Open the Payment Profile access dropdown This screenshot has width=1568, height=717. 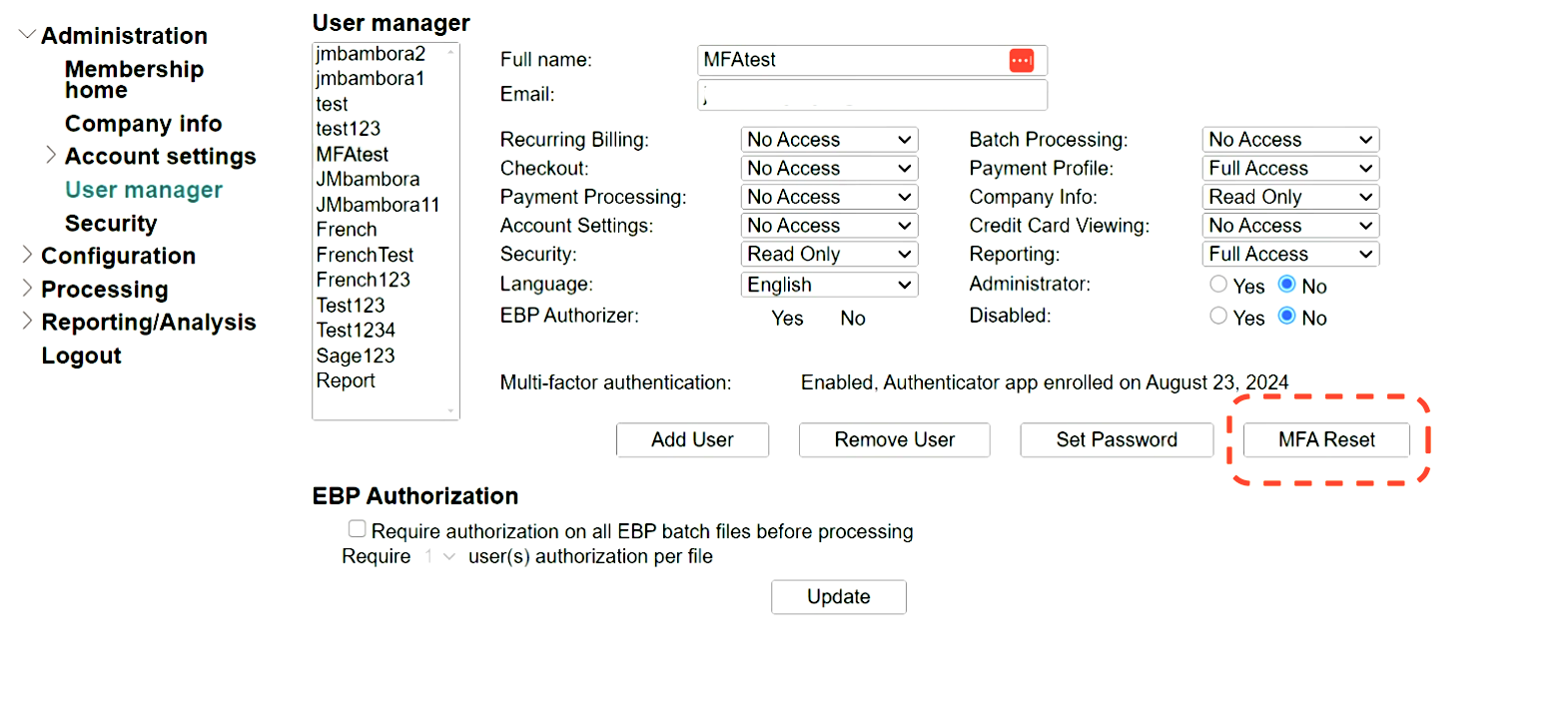click(1288, 168)
